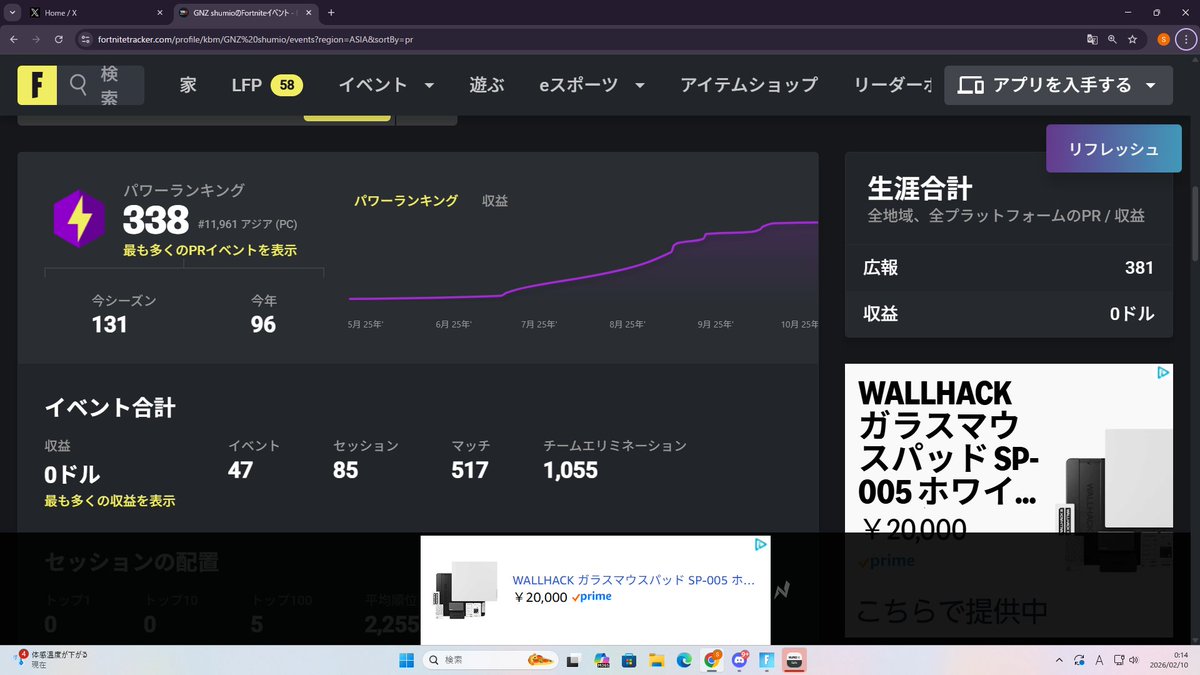Viewport: 1200px width, 675px height.
Task: Click 最も多くのPRイベントを表示 link
Action: [x=210, y=250]
